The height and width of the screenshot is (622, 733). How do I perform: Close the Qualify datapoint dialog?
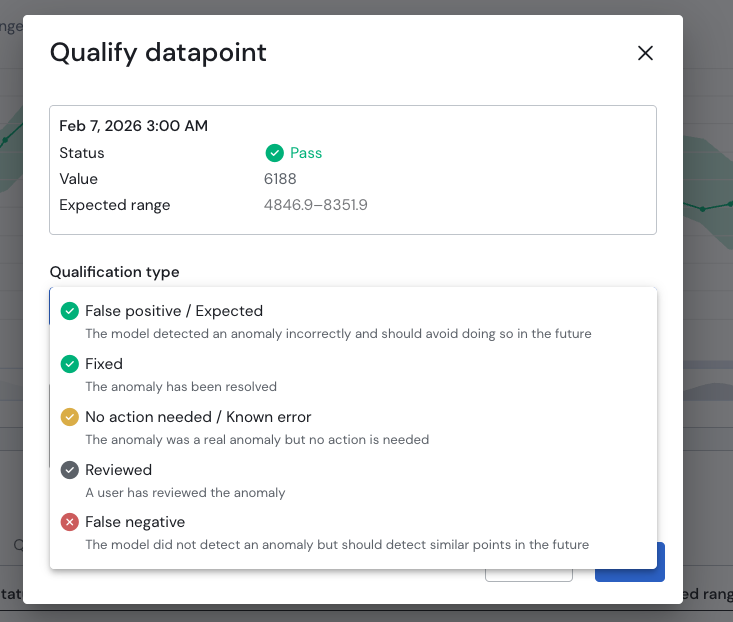tap(645, 53)
